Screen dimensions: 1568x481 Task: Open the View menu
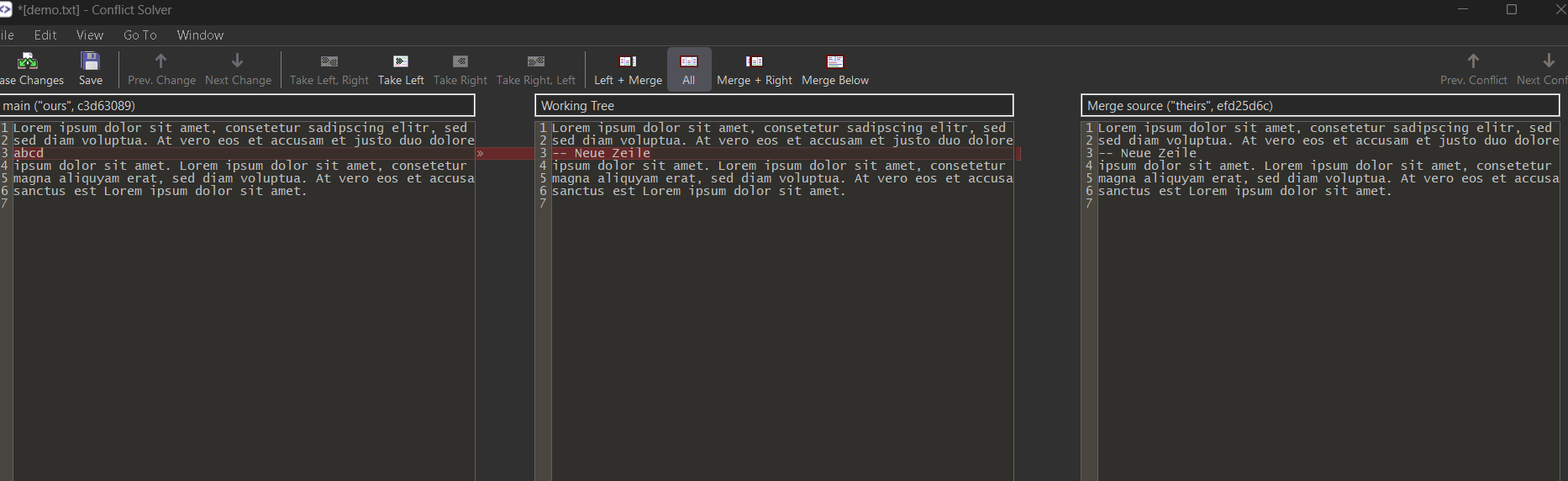[90, 34]
